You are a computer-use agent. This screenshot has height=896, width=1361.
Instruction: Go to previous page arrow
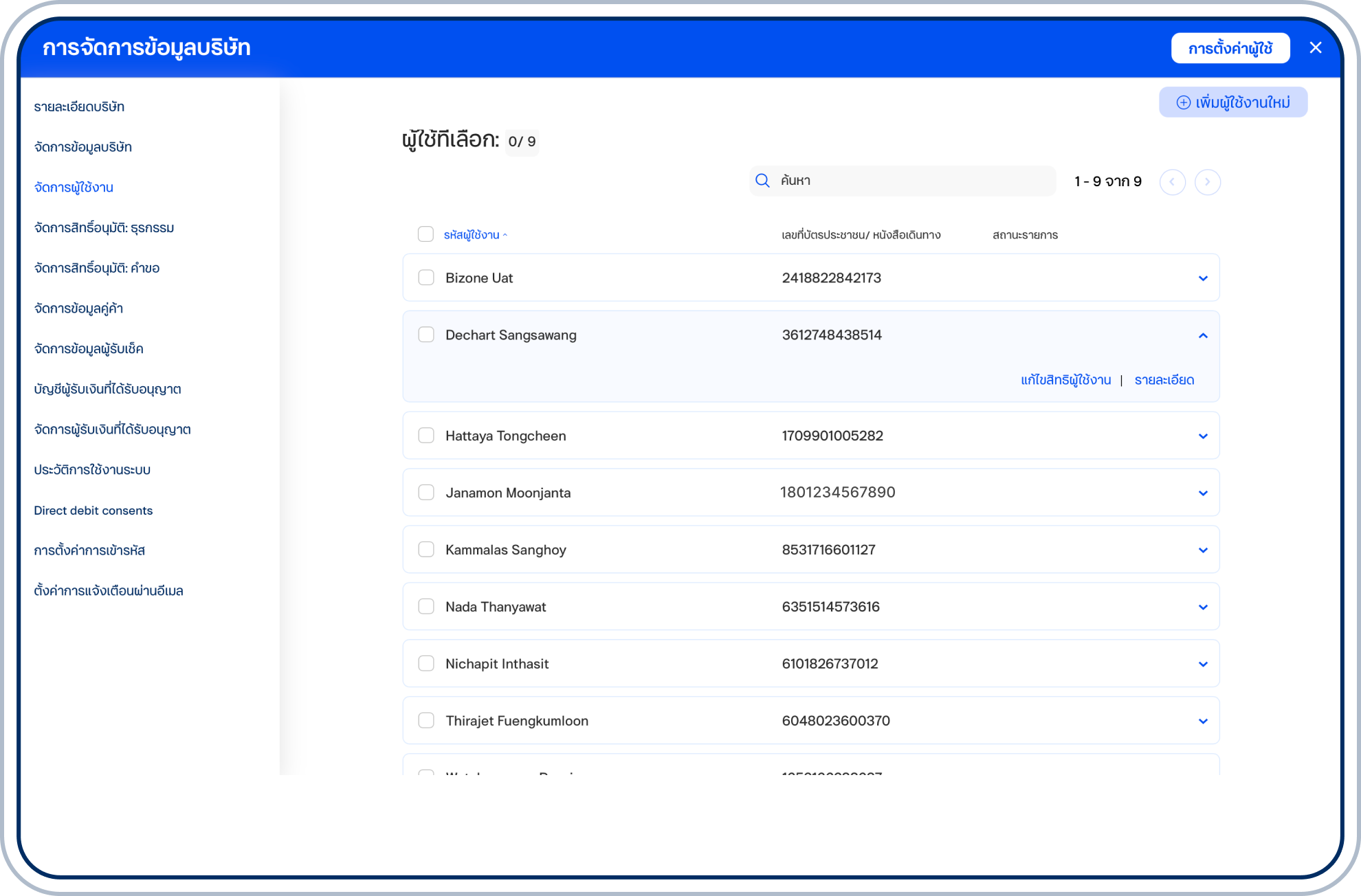[x=1172, y=182]
